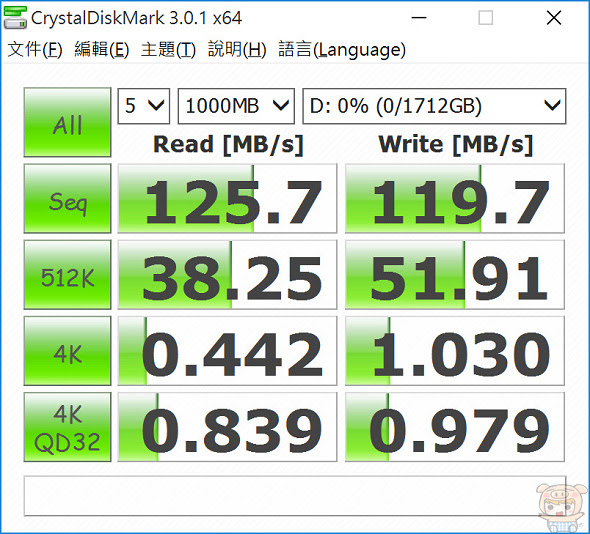Minimize the CrystalDiskMark window
The image size is (590, 534).
[418, 18]
